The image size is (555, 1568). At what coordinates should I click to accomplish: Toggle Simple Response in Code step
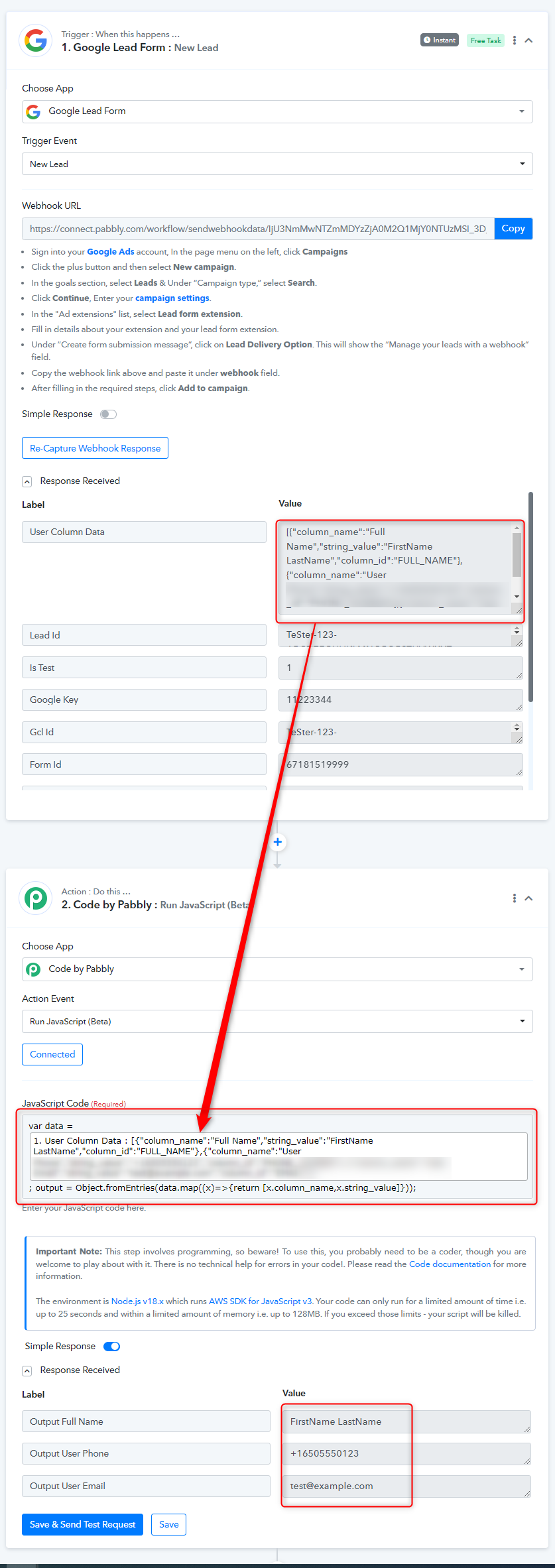(111, 1347)
